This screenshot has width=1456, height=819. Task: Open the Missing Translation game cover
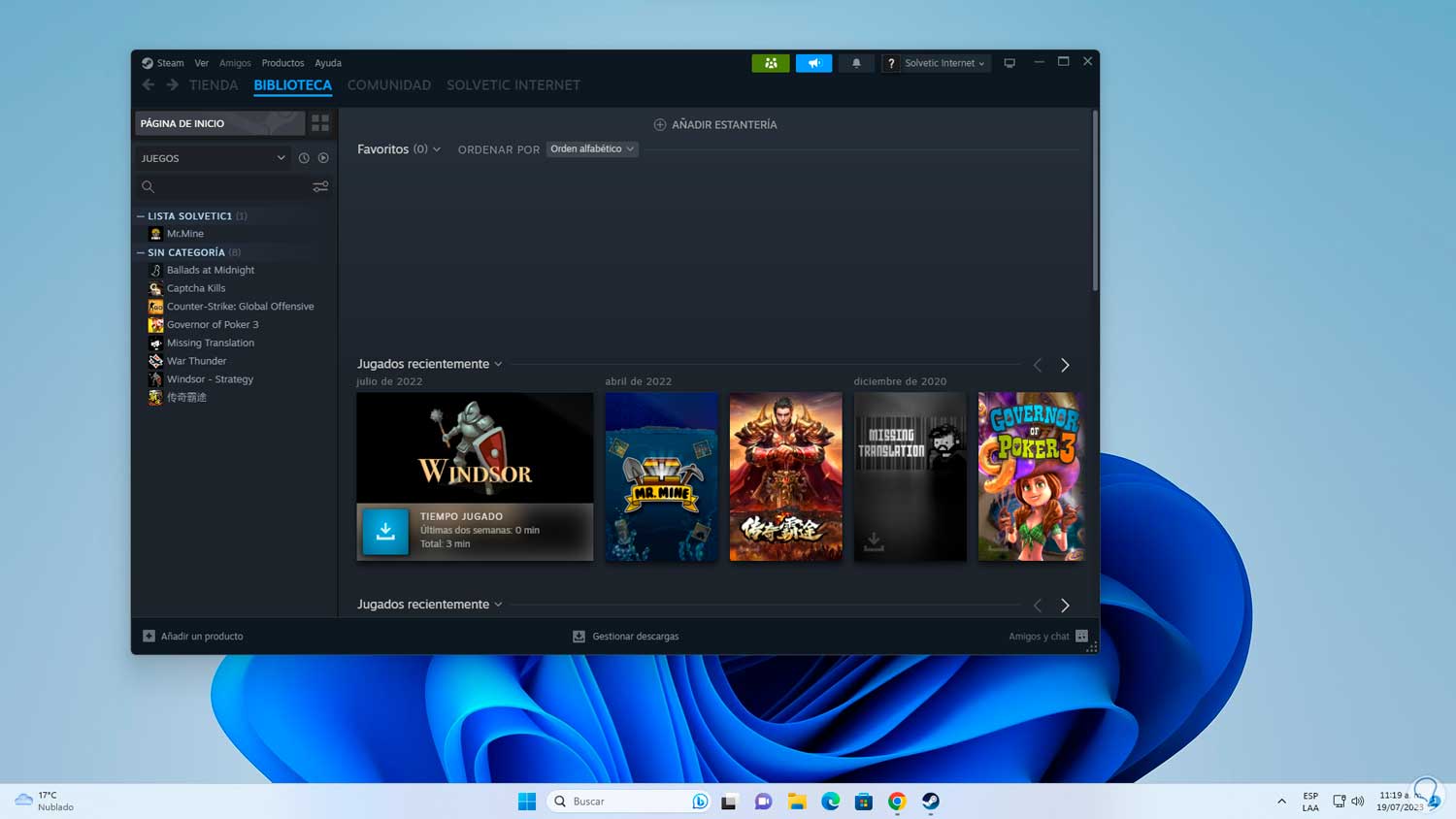point(910,476)
